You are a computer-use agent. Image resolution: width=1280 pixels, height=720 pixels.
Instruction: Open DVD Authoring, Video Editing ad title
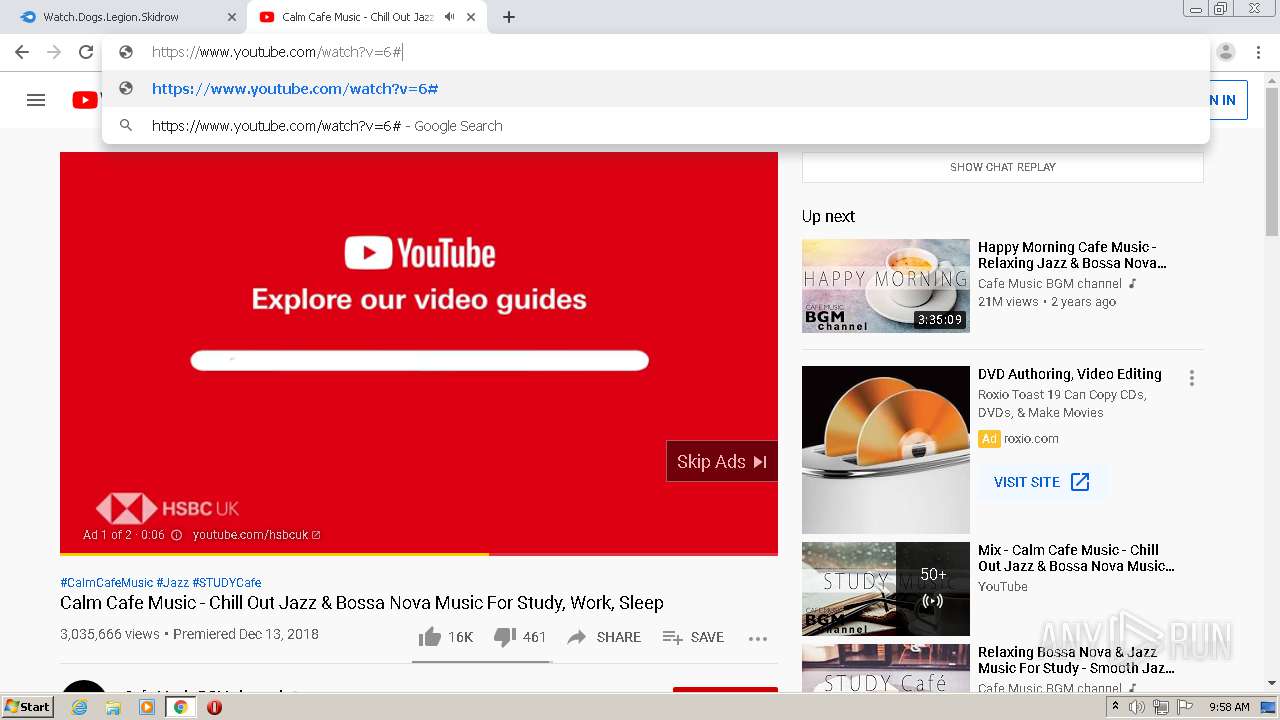click(x=1070, y=374)
